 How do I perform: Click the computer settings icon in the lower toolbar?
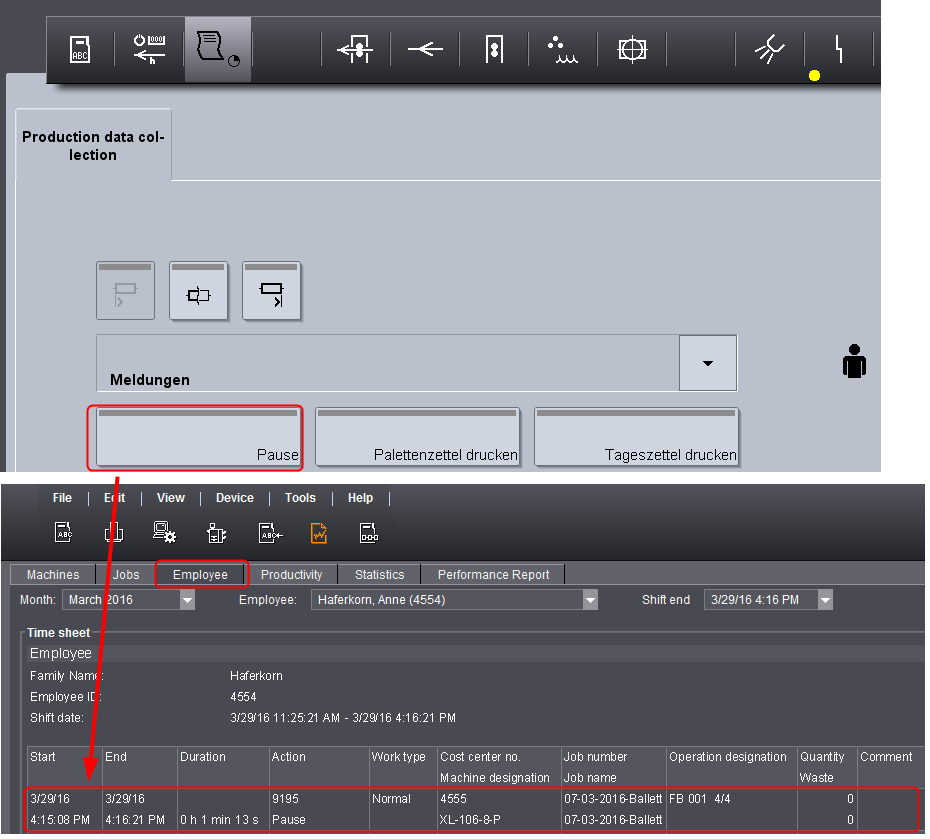164,533
